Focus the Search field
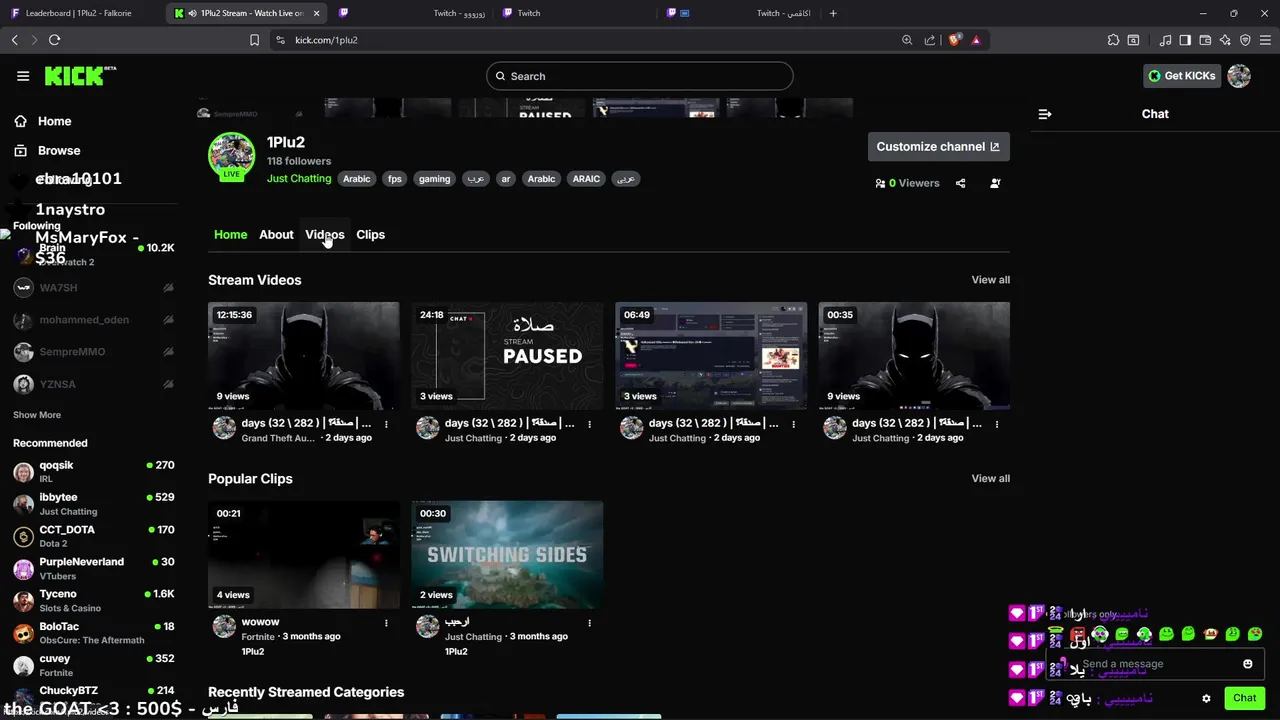 point(640,76)
